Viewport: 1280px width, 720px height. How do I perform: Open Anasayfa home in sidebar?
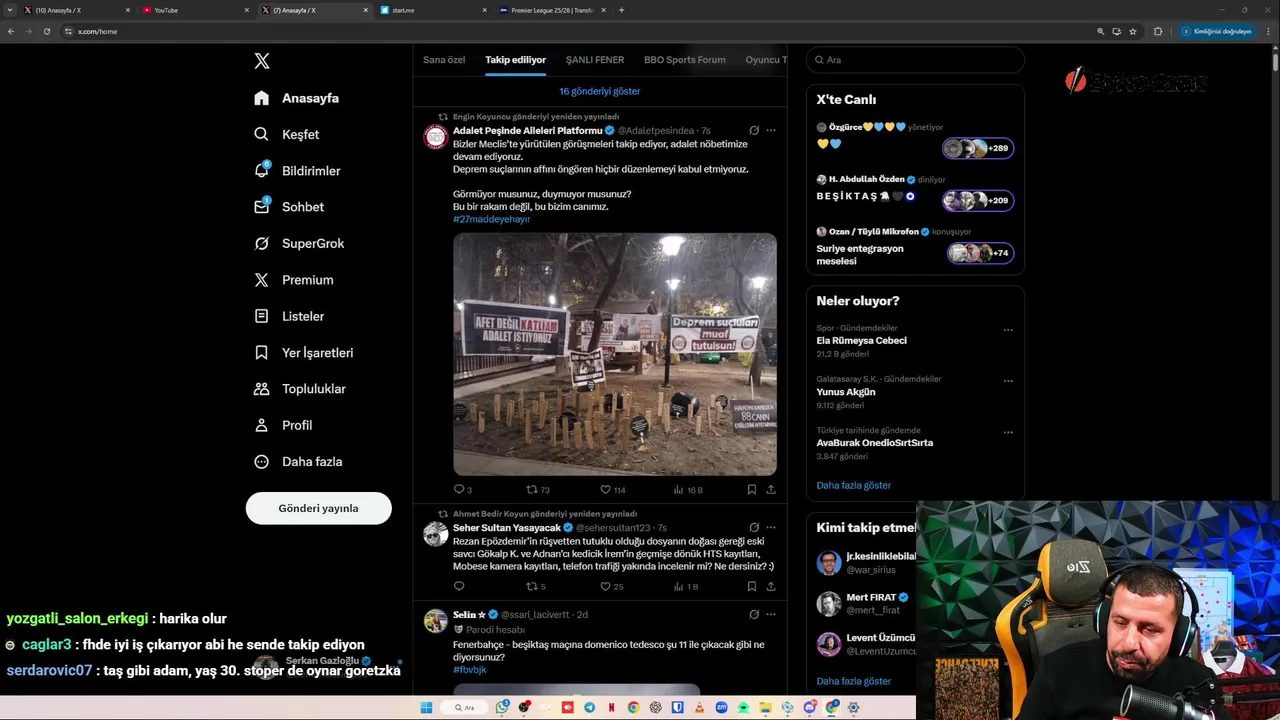click(297, 98)
